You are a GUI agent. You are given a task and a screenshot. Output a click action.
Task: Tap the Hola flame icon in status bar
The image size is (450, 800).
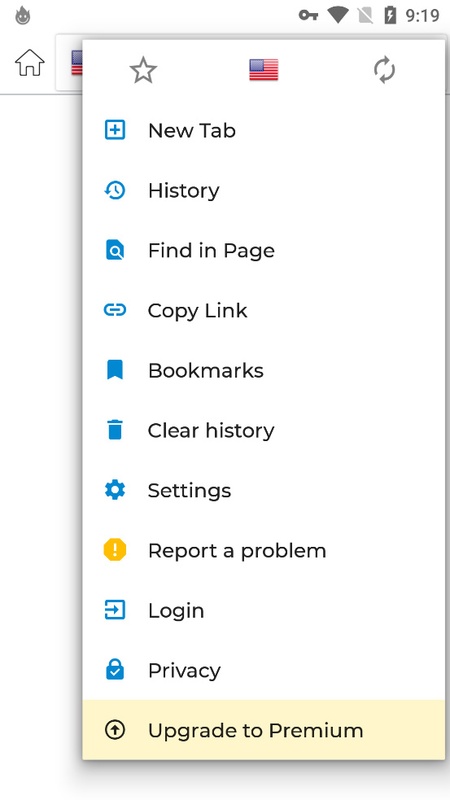click(22, 15)
